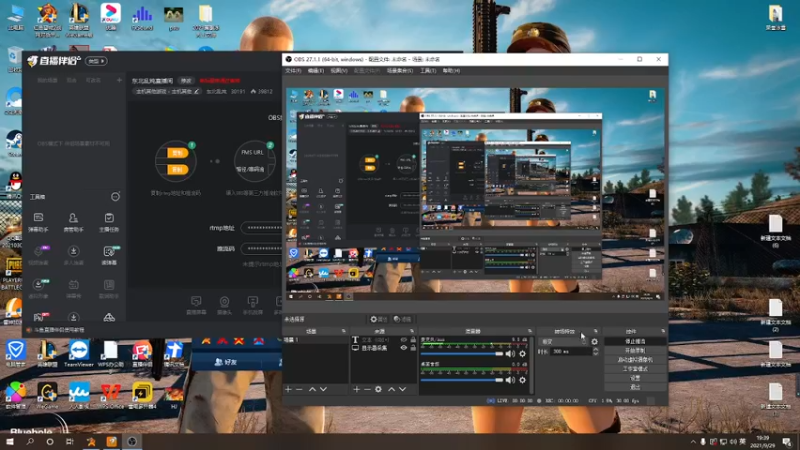Pop out the 控件 dock
This screenshot has width=800, height=450.
coord(663,331)
